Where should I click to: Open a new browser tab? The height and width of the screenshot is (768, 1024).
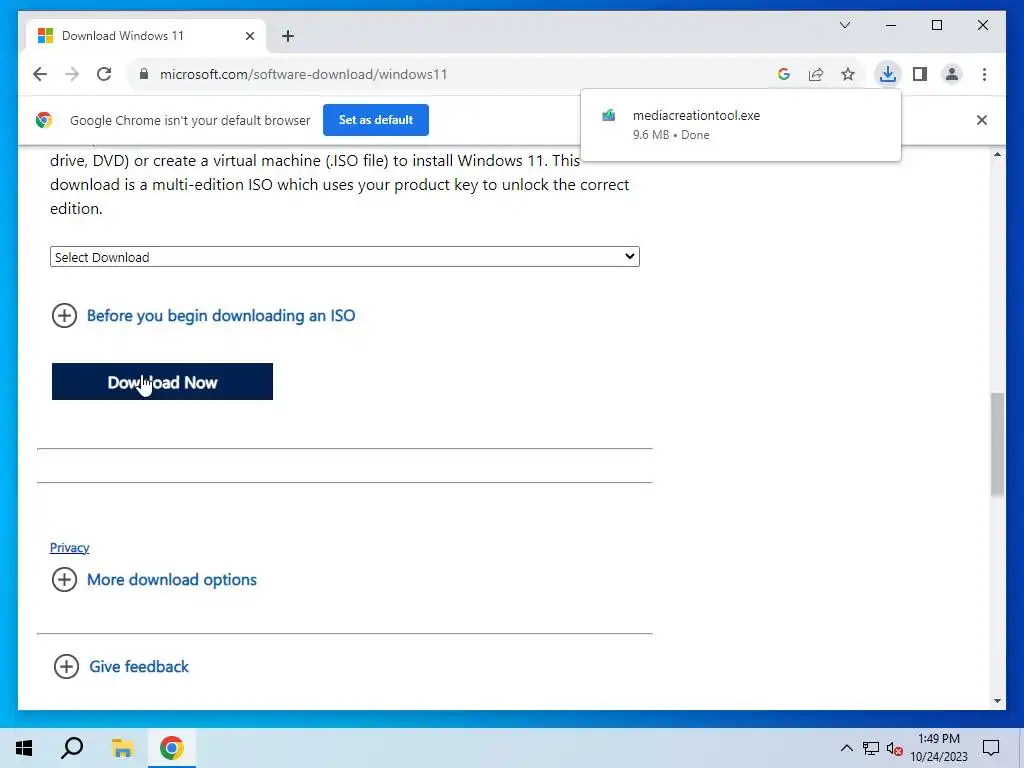288,36
